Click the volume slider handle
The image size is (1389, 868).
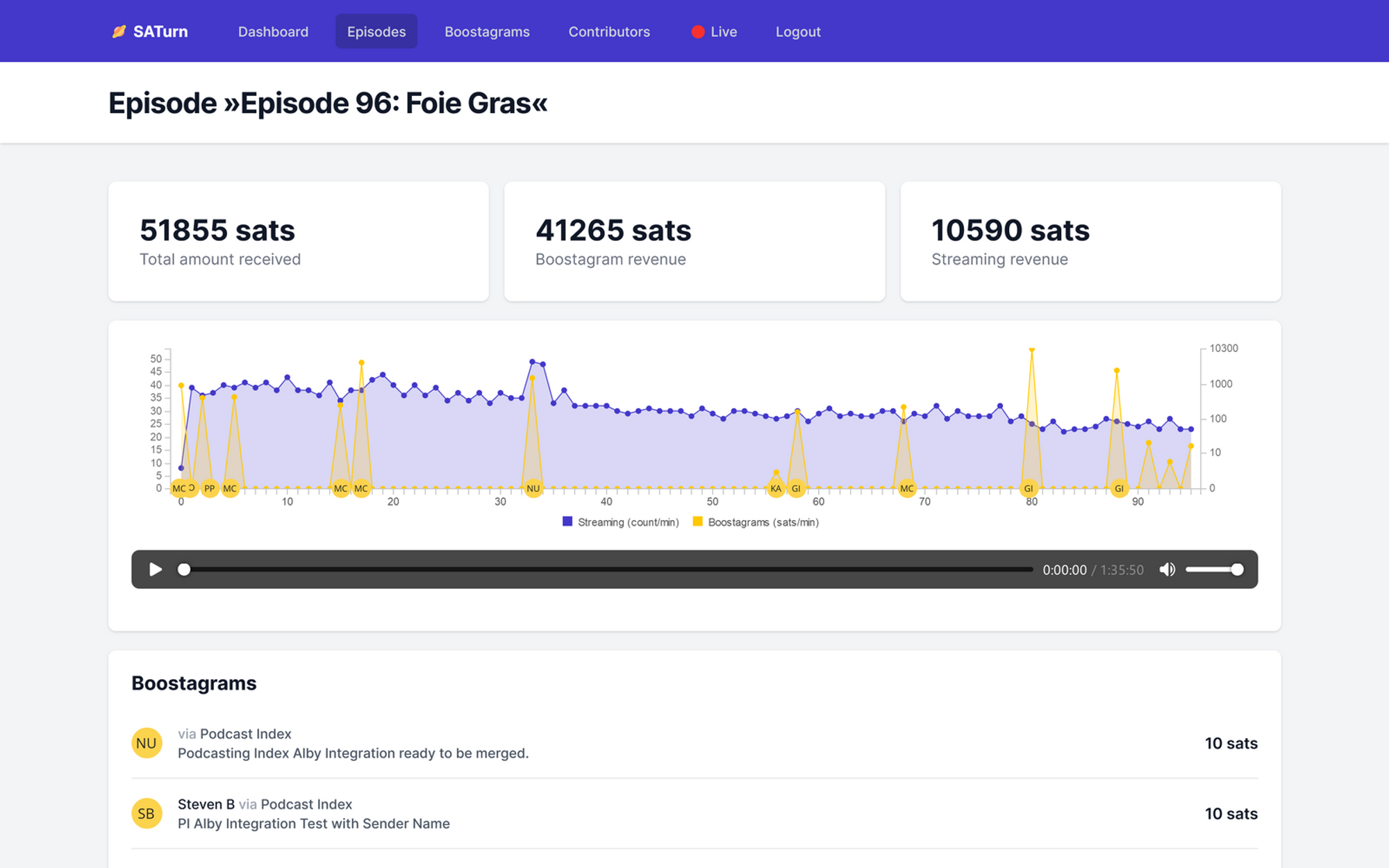tap(1237, 569)
